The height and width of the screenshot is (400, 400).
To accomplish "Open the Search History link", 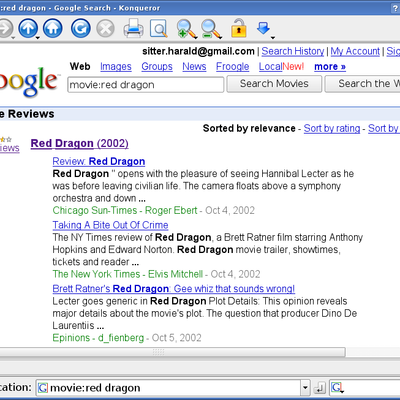I will tap(293, 51).
